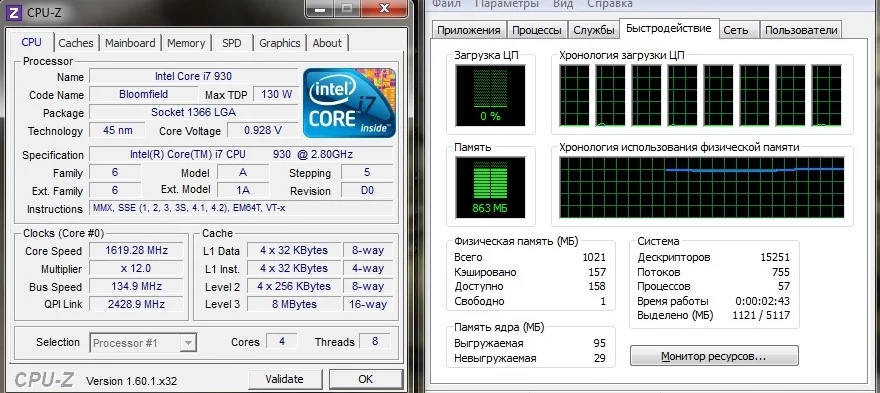Viewport: 880px width, 393px height.
Task: Open the Mainboard tab
Action: coord(130,43)
